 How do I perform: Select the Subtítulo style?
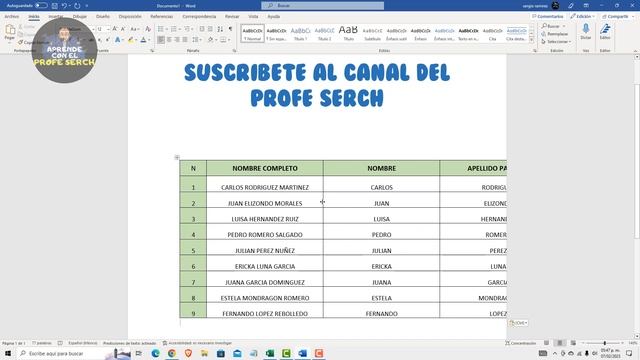click(373, 33)
